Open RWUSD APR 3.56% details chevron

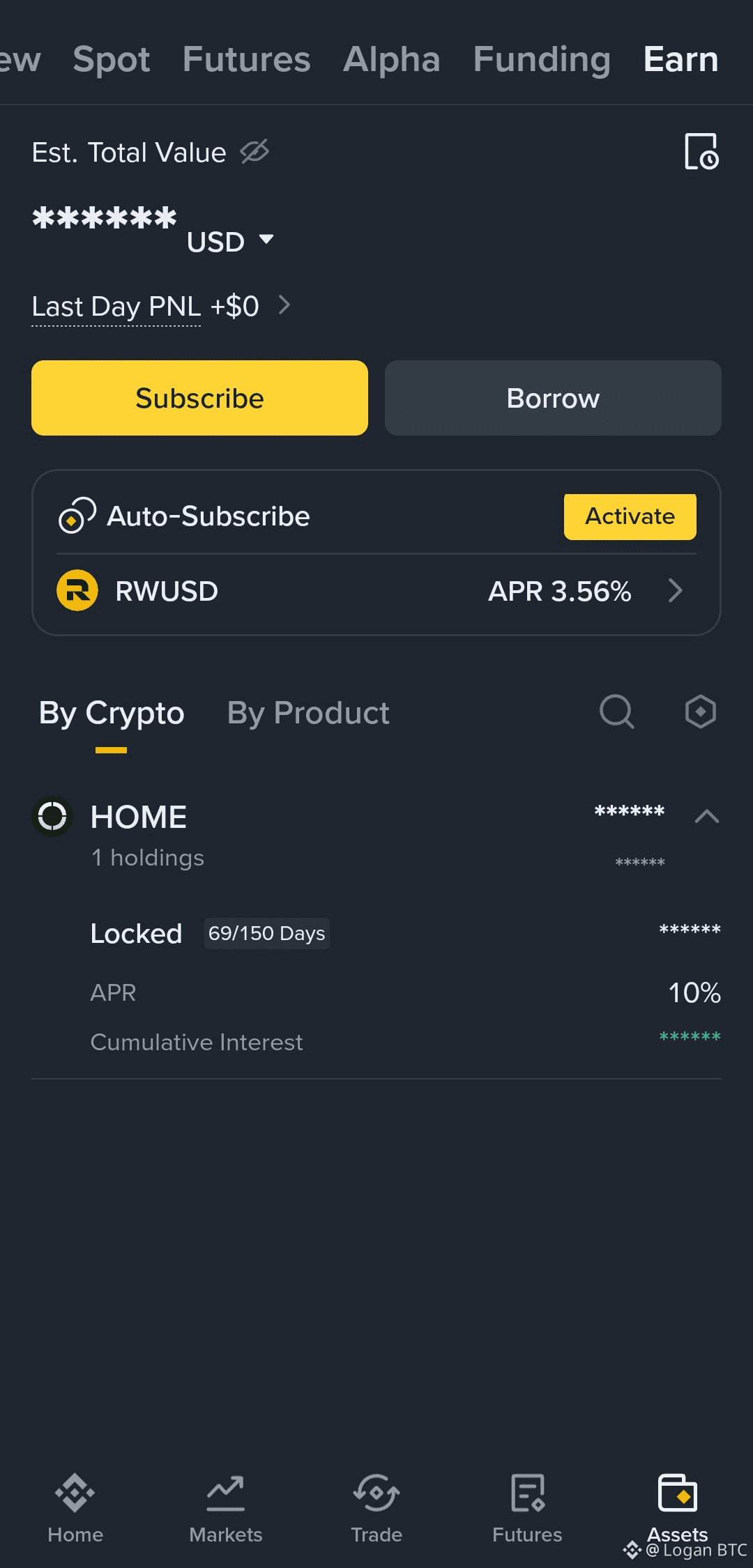[674, 590]
